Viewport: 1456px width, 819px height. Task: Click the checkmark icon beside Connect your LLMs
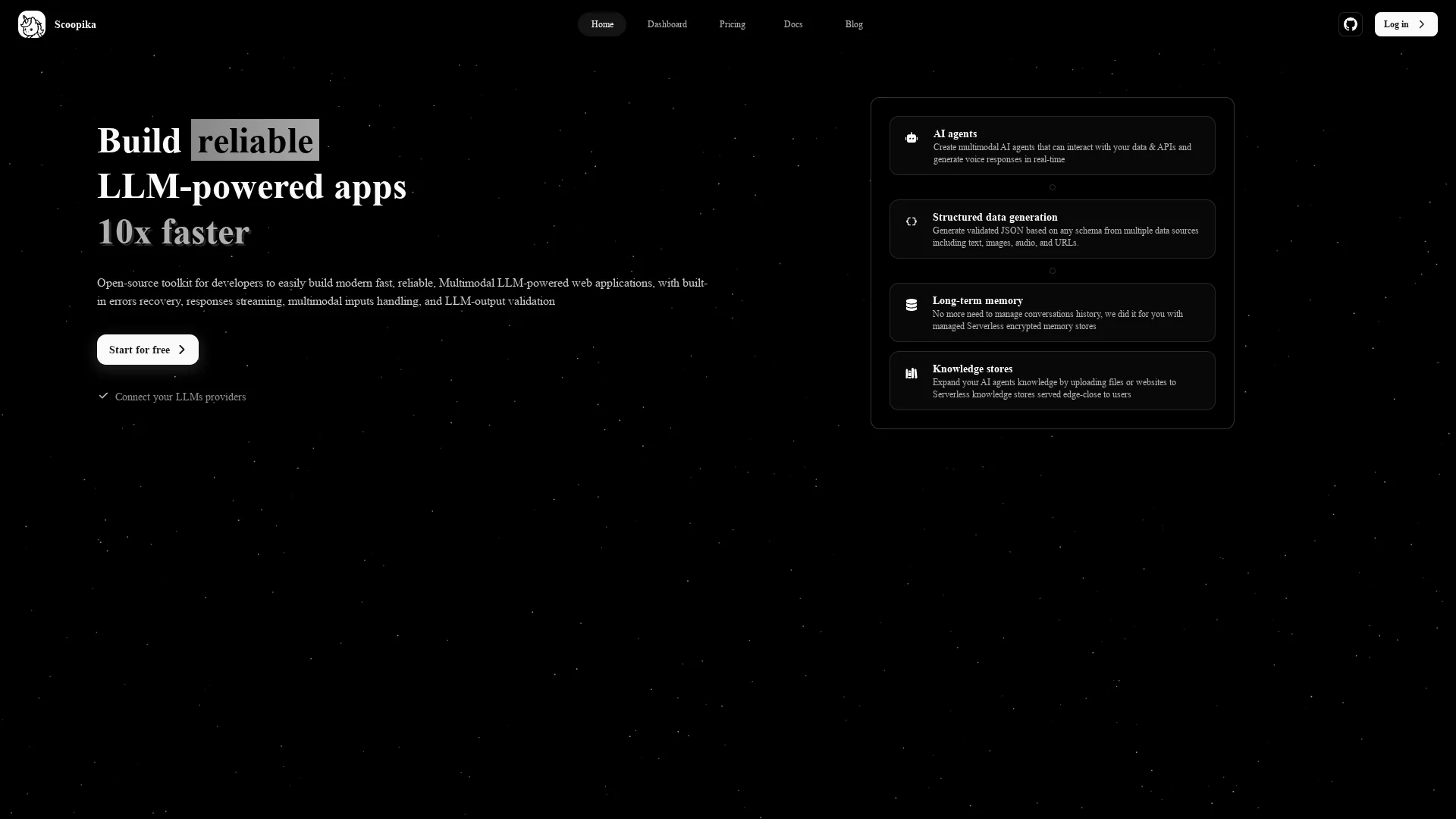coord(103,396)
